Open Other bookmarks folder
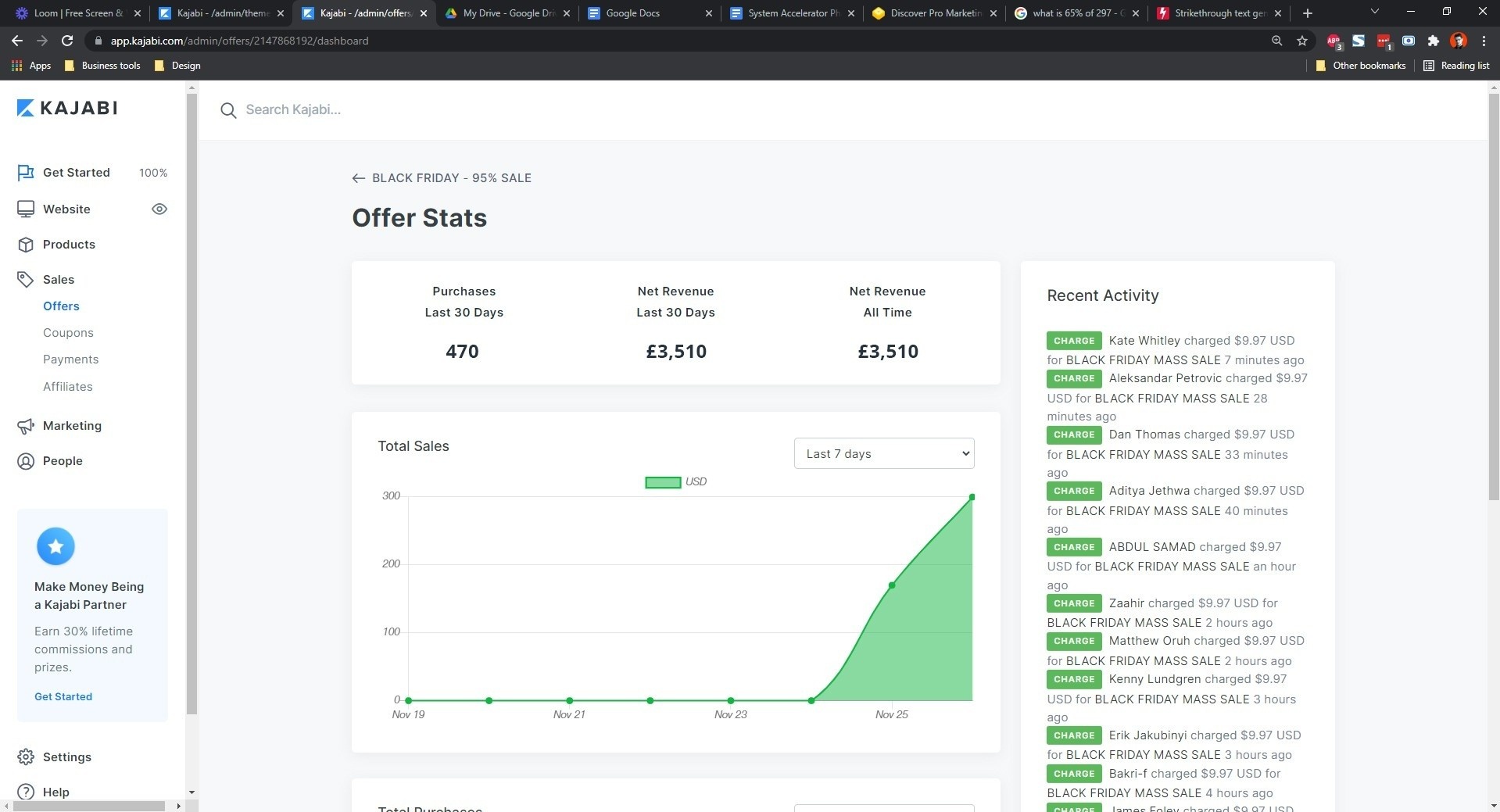The height and width of the screenshot is (812, 1500). tap(1361, 66)
